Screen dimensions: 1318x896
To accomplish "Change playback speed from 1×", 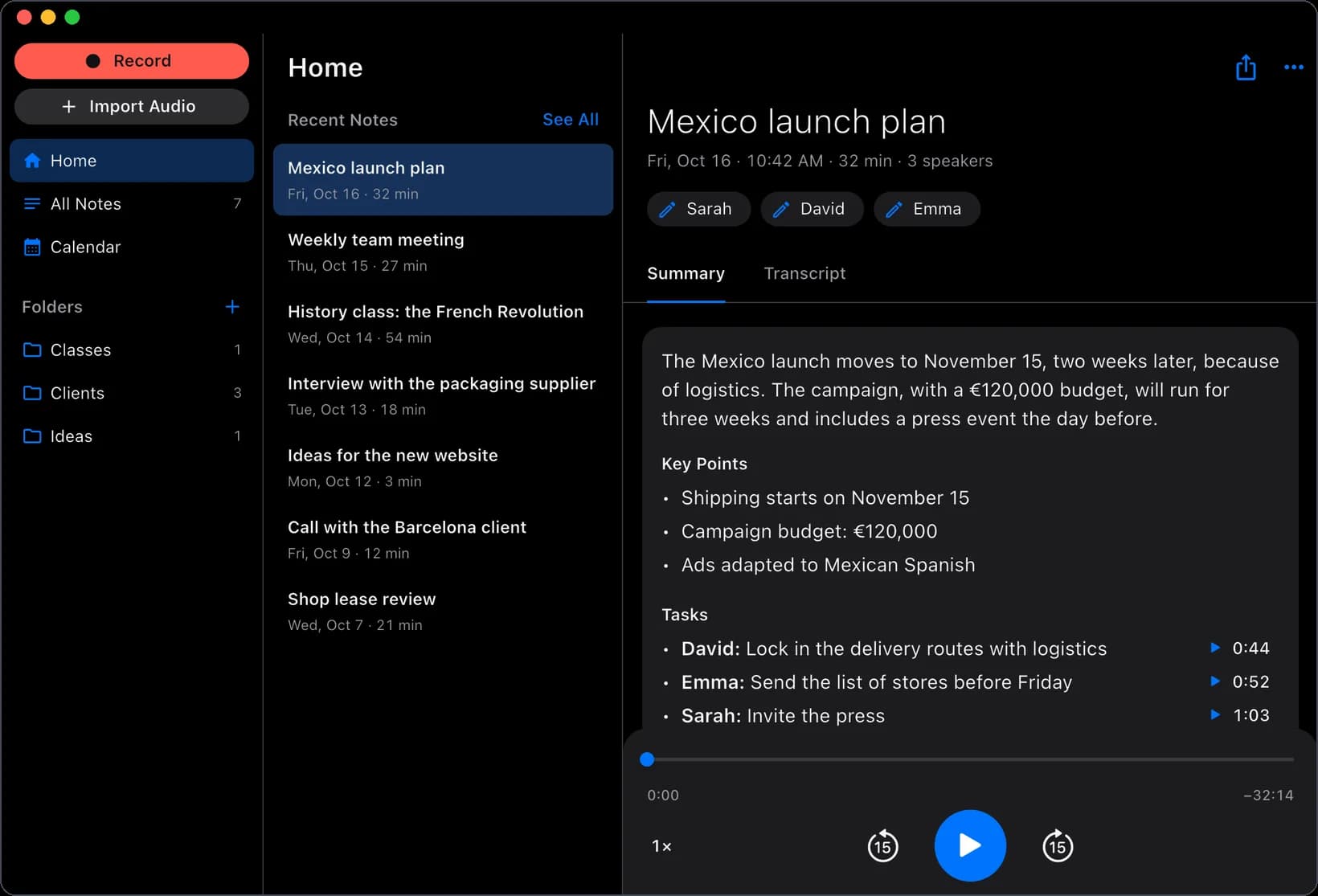I will [x=661, y=846].
